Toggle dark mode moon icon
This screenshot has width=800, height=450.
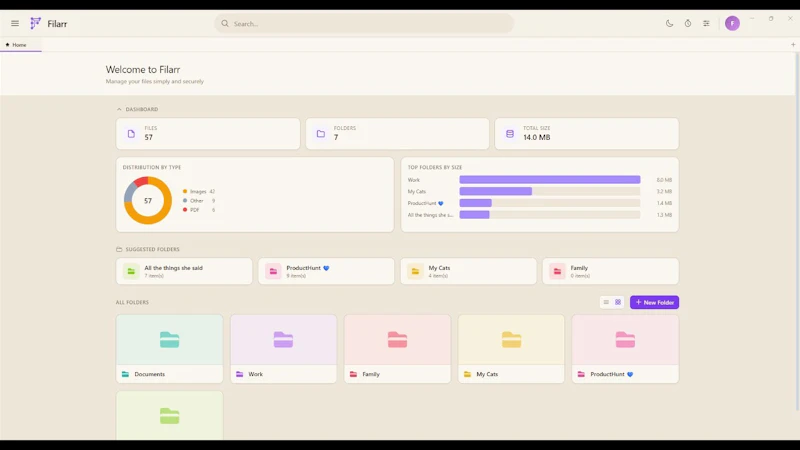pyautogui.click(x=669, y=23)
